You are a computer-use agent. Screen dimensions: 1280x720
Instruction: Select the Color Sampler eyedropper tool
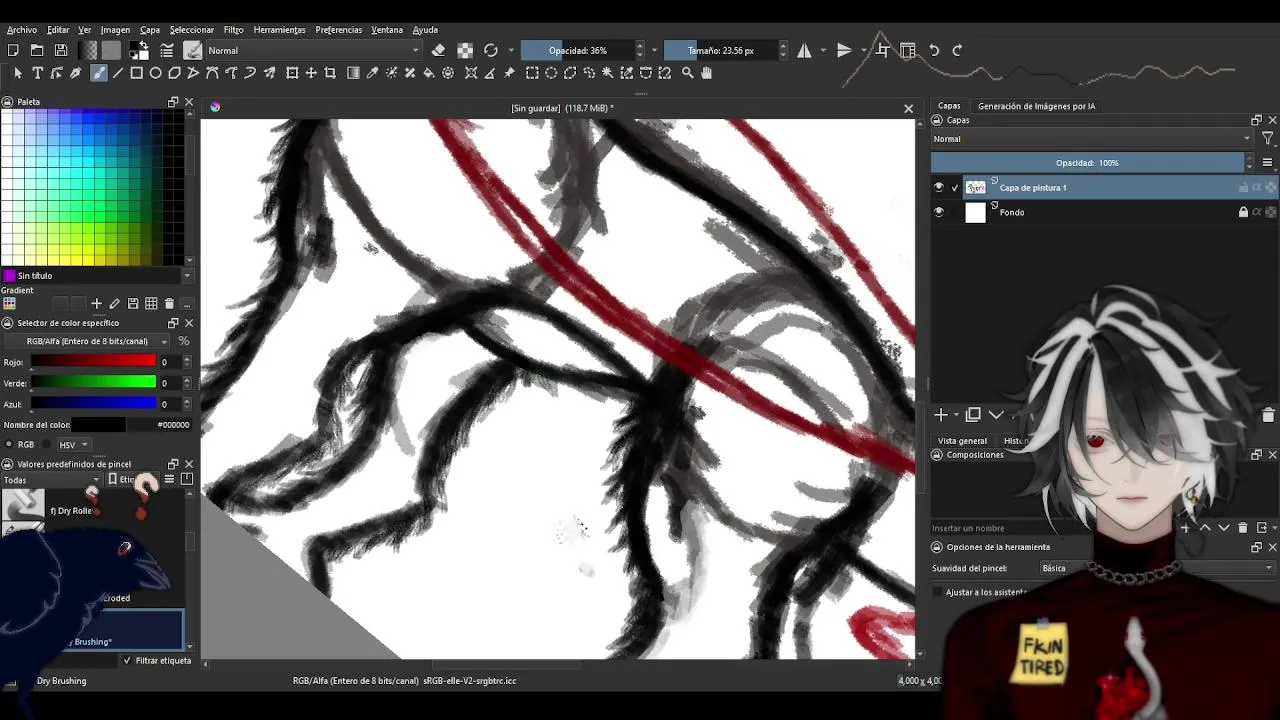(372, 73)
